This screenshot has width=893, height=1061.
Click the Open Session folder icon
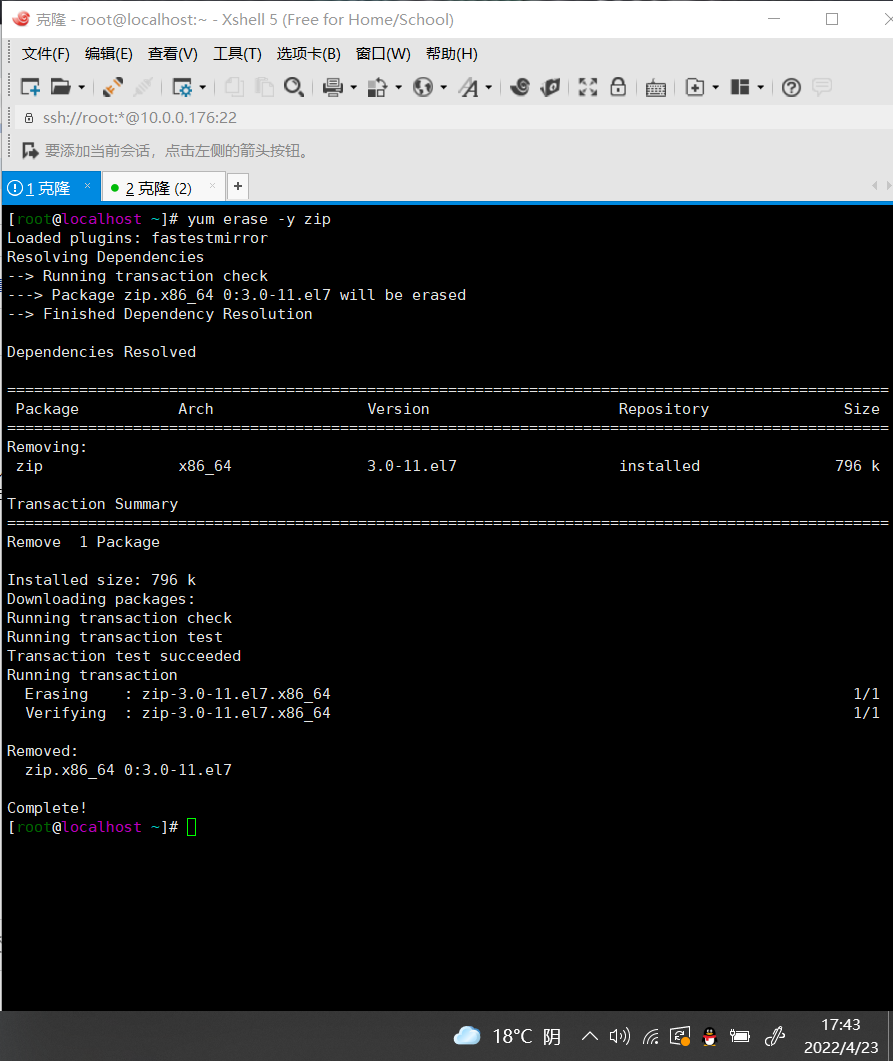[60, 87]
